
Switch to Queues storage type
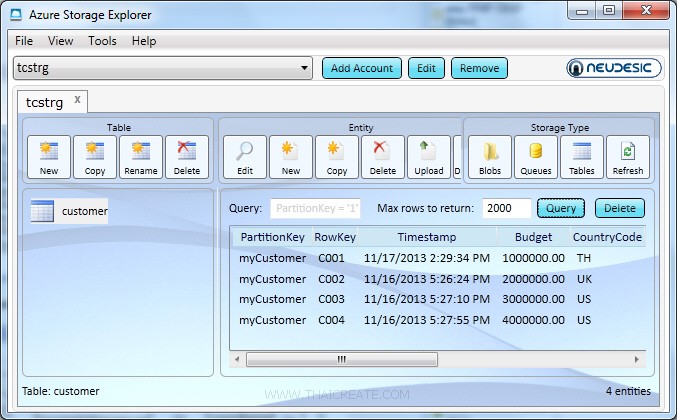coord(536,157)
